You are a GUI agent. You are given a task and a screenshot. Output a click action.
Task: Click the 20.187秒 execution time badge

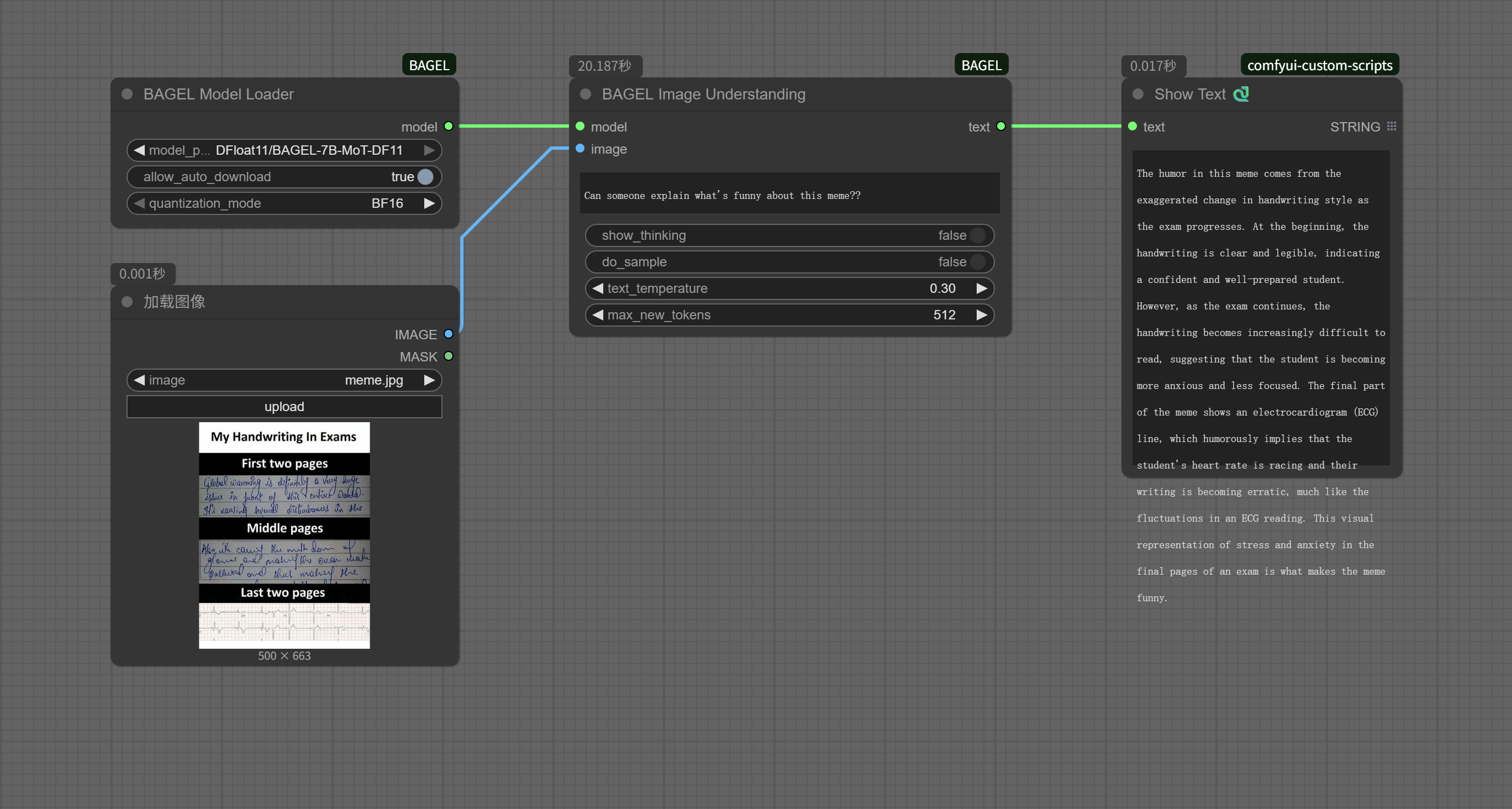click(605, 66)
